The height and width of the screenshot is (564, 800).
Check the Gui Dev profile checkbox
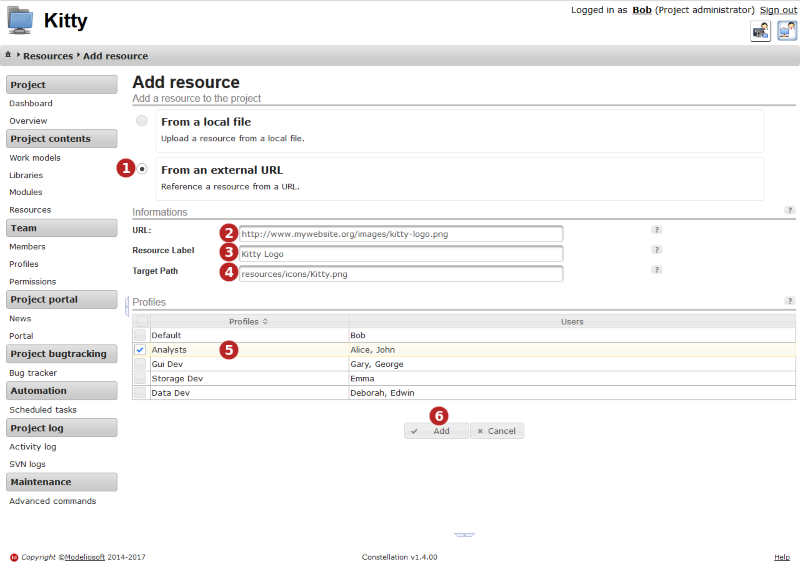pos(140,364)
